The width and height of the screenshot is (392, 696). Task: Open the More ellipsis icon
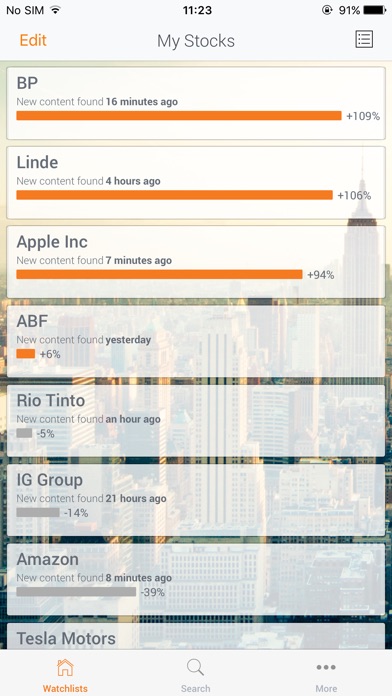(326, 667)
